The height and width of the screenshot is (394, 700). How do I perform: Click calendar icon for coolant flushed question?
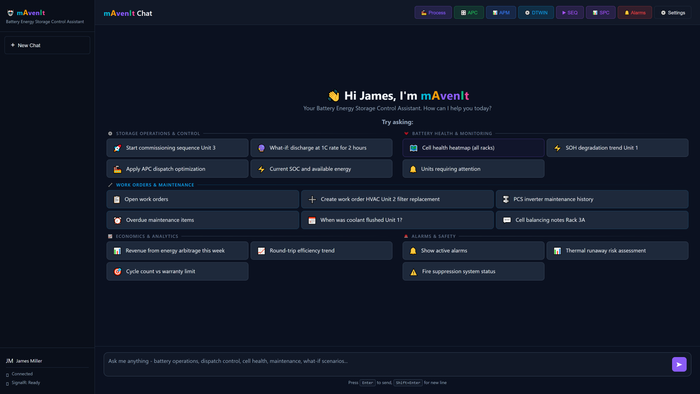click(x=312, y=220)
